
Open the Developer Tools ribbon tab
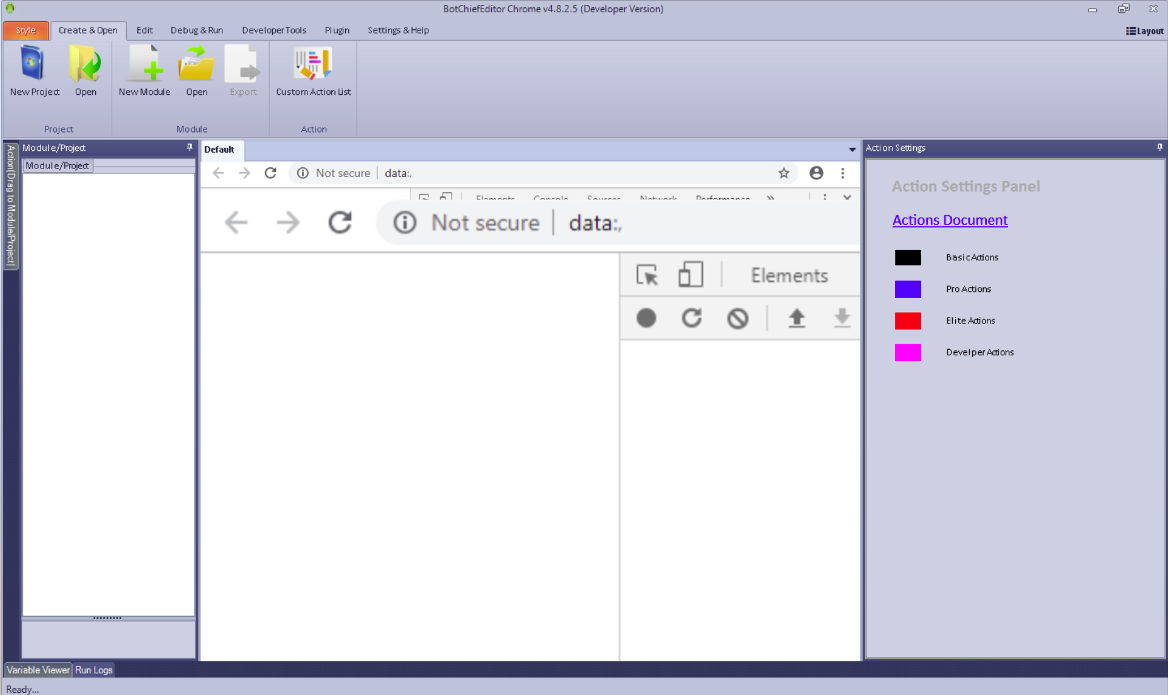274,30
